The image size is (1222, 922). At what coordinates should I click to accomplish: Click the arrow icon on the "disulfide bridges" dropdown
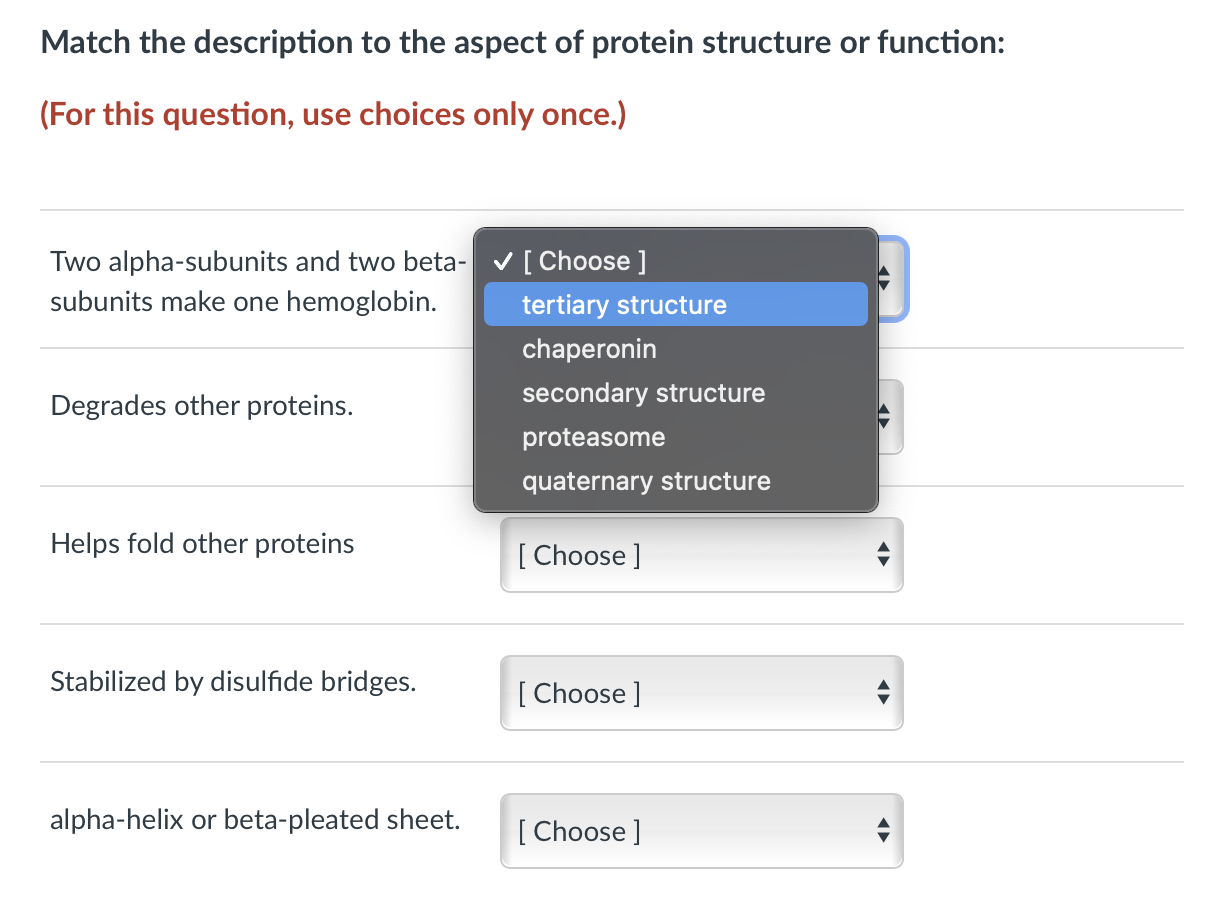pyautogui.click(x=883, y=692)
